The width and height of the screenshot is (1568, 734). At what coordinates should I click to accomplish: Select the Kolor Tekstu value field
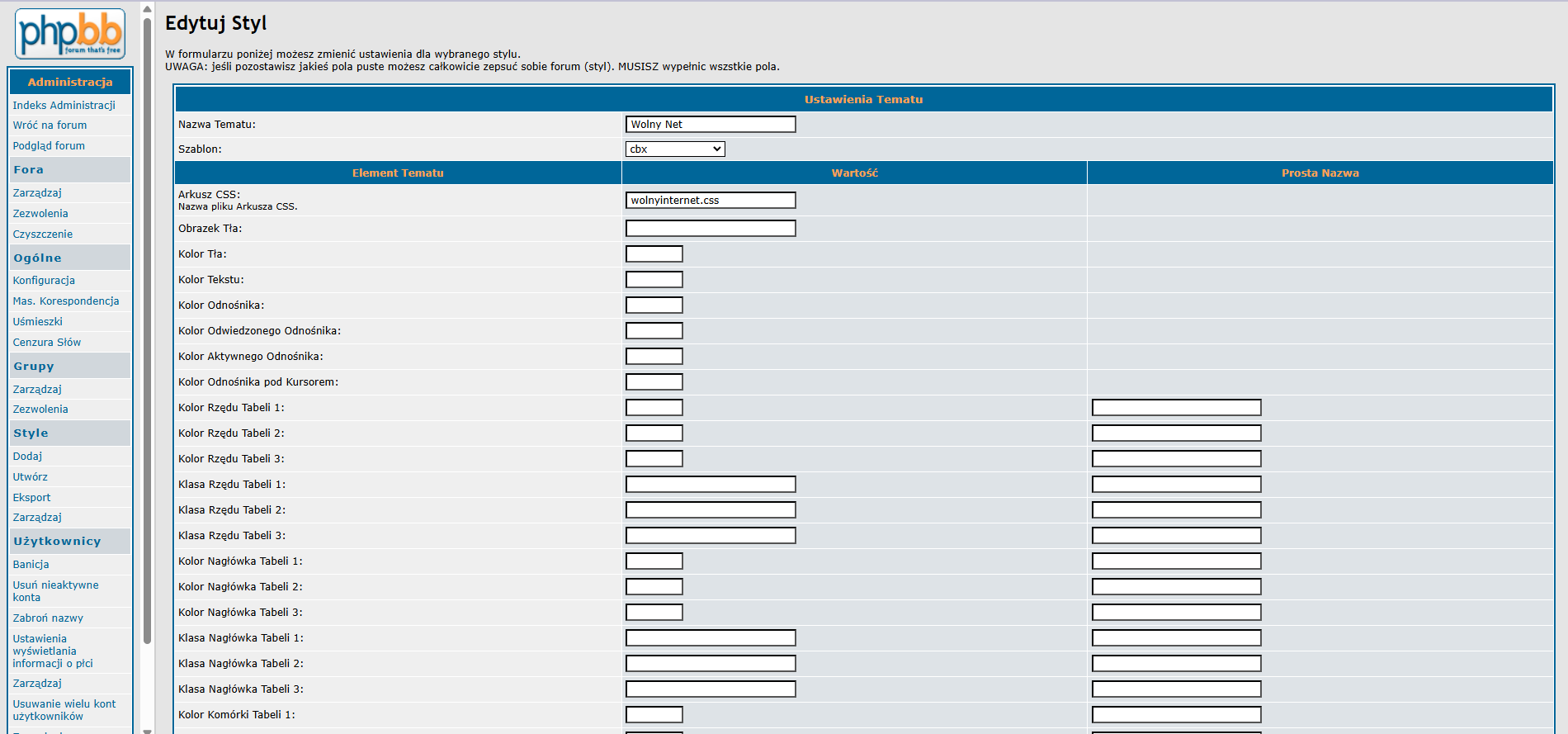tap(654, 280)
